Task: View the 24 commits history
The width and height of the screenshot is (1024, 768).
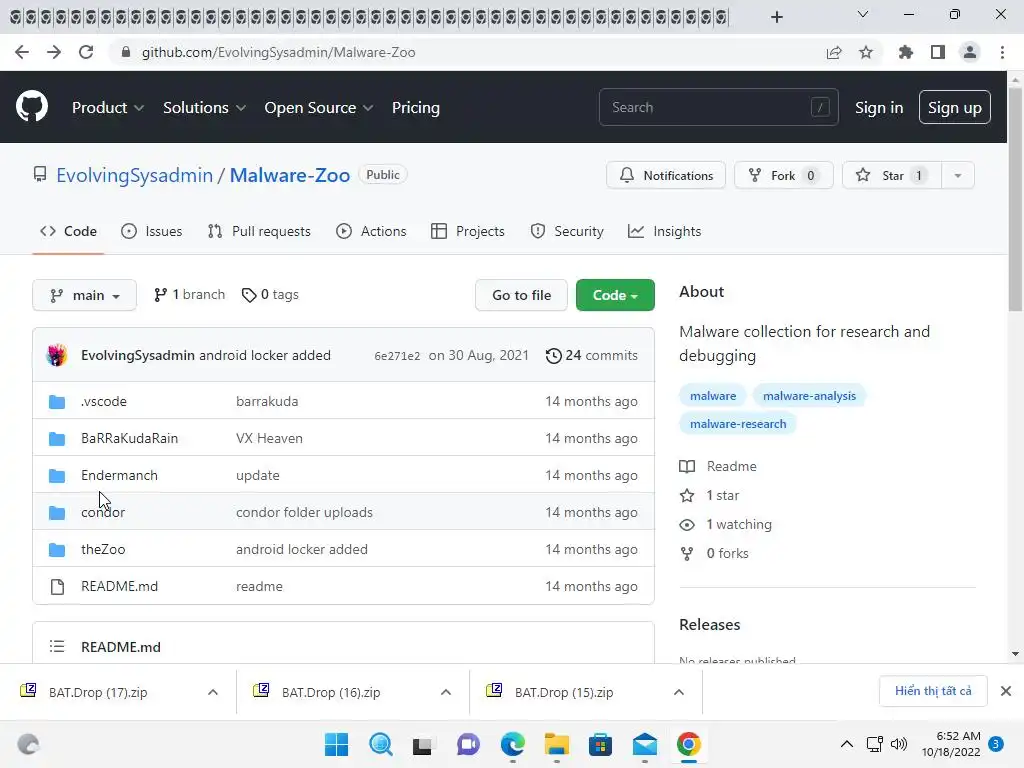Action: pos(592,355)
